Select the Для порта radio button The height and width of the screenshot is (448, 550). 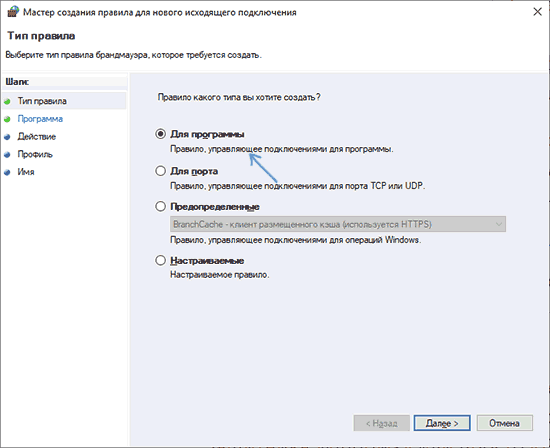click(160, 171)
